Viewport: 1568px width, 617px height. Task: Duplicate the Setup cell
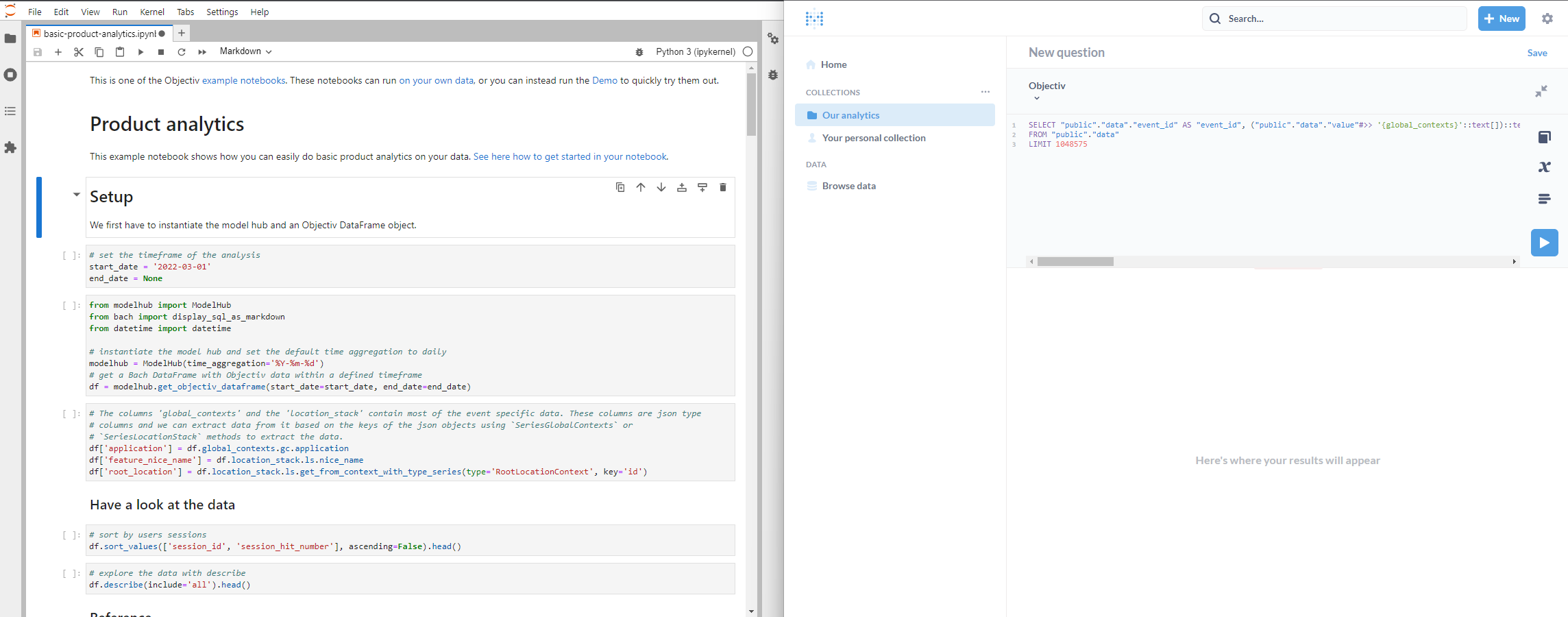tap(620, 187)
